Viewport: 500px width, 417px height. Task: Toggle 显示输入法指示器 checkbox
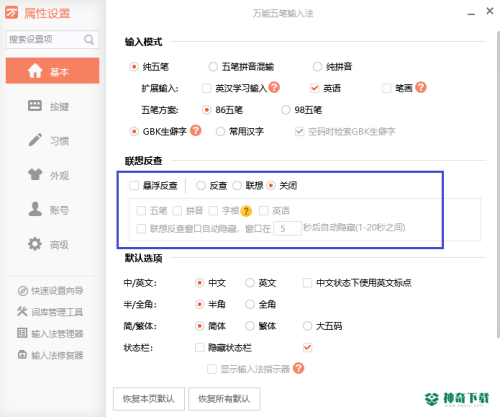pos(212,369)
